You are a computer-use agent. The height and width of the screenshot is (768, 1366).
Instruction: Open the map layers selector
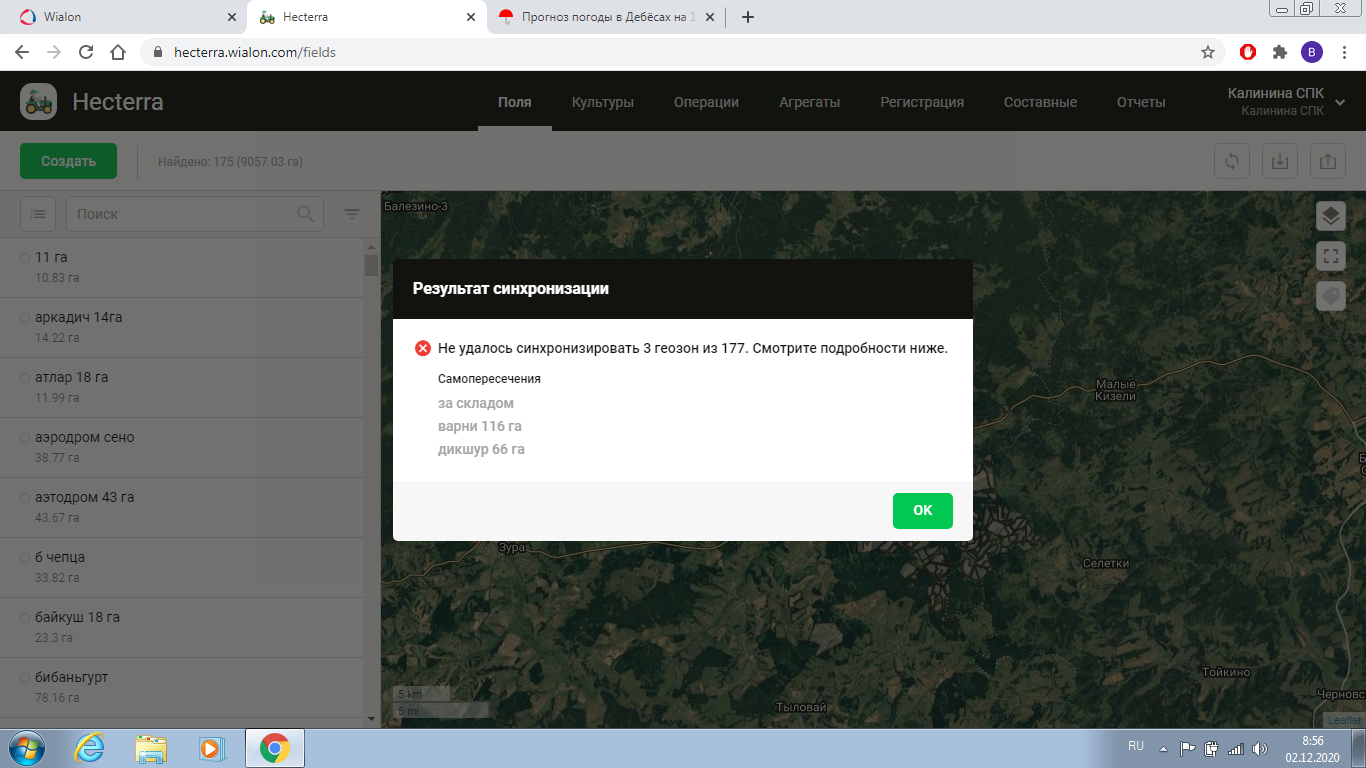1330,215
